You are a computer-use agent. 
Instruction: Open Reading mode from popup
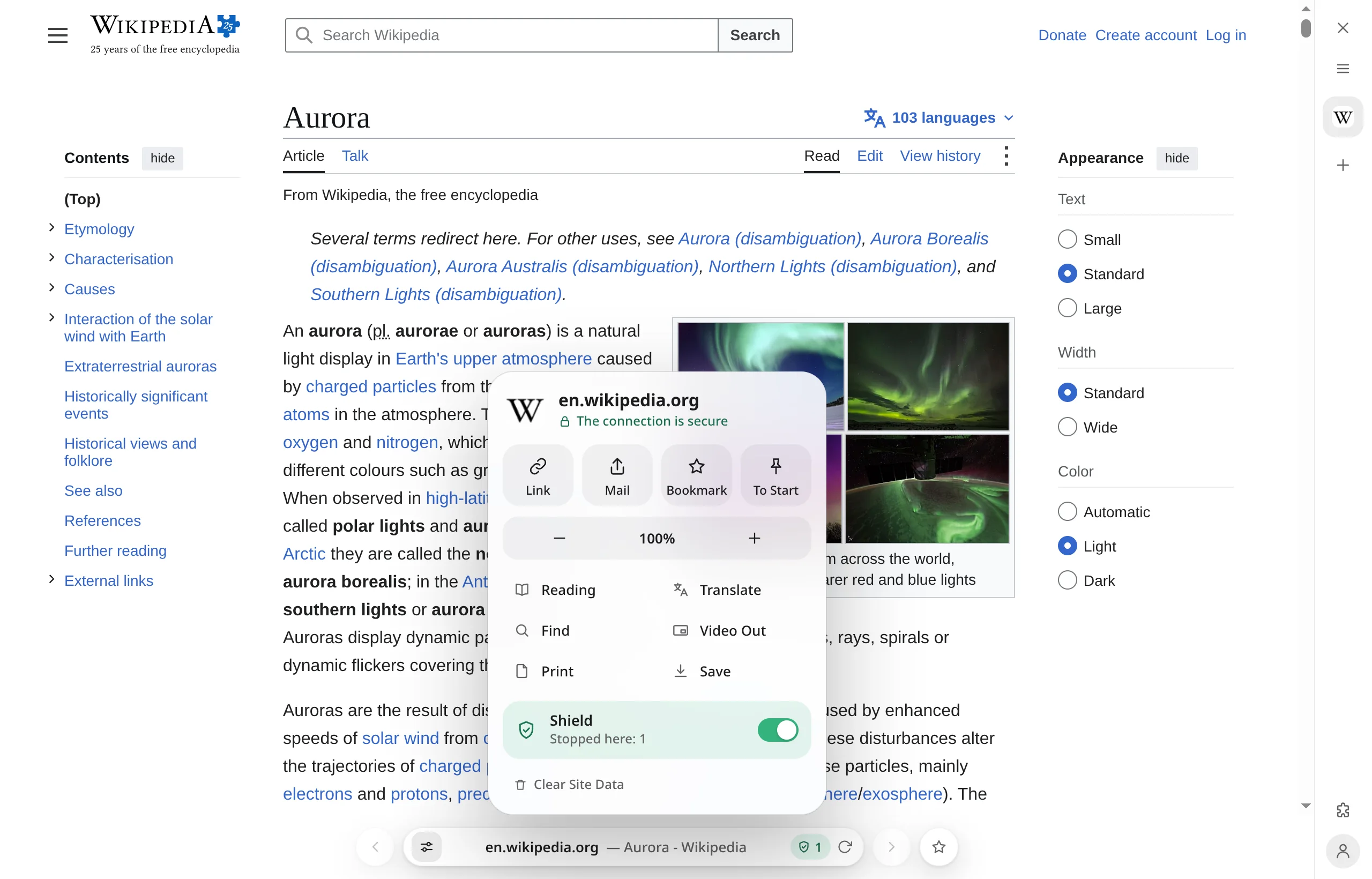(555, 590)
